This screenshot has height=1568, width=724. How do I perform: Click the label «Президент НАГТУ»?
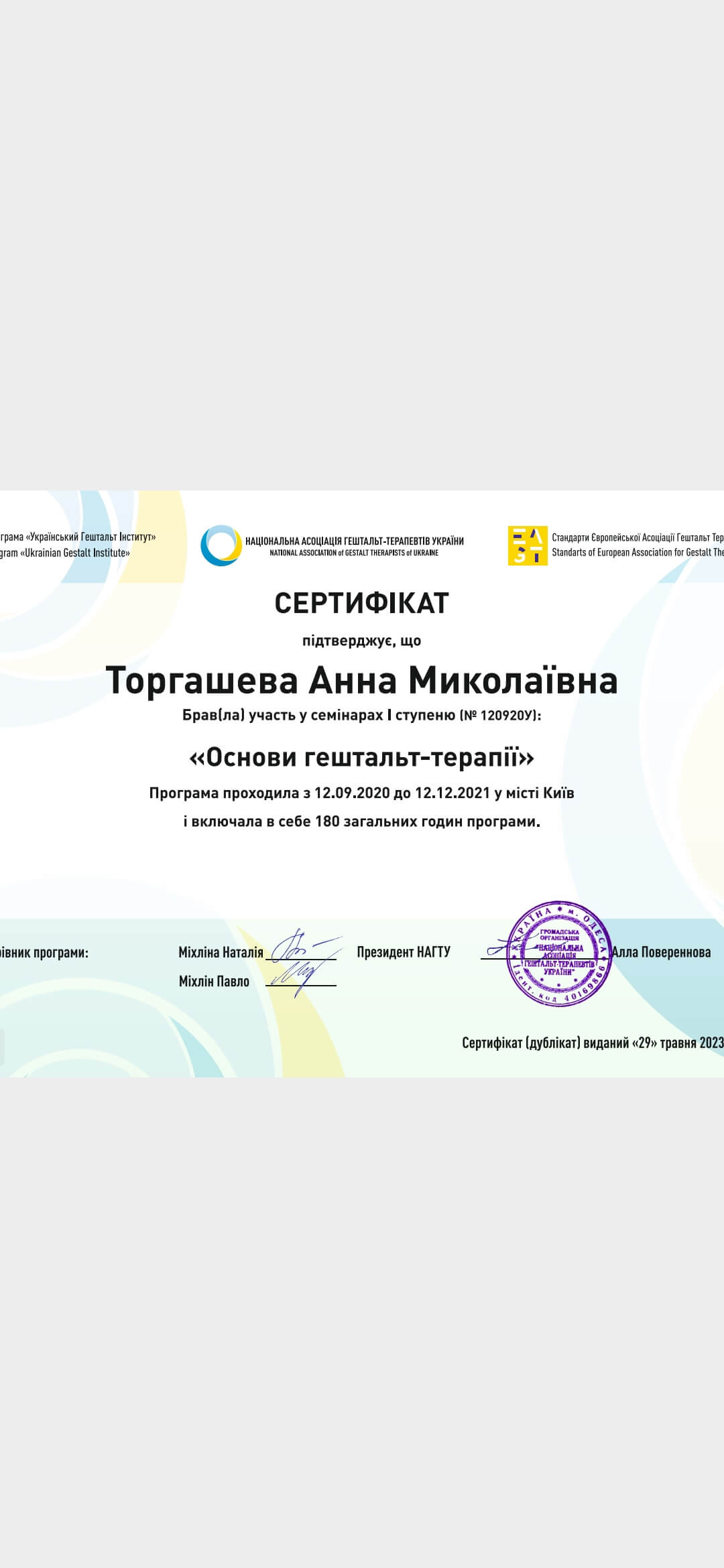(x=404, y=952)
